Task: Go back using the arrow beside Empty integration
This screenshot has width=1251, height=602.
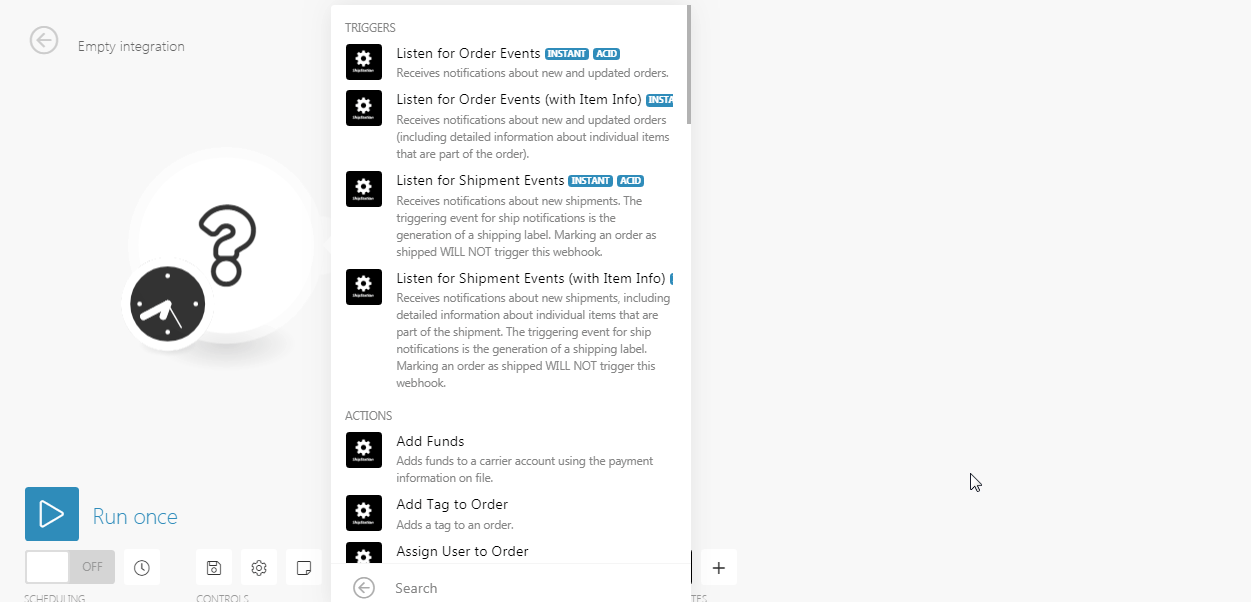Action: 44,40
